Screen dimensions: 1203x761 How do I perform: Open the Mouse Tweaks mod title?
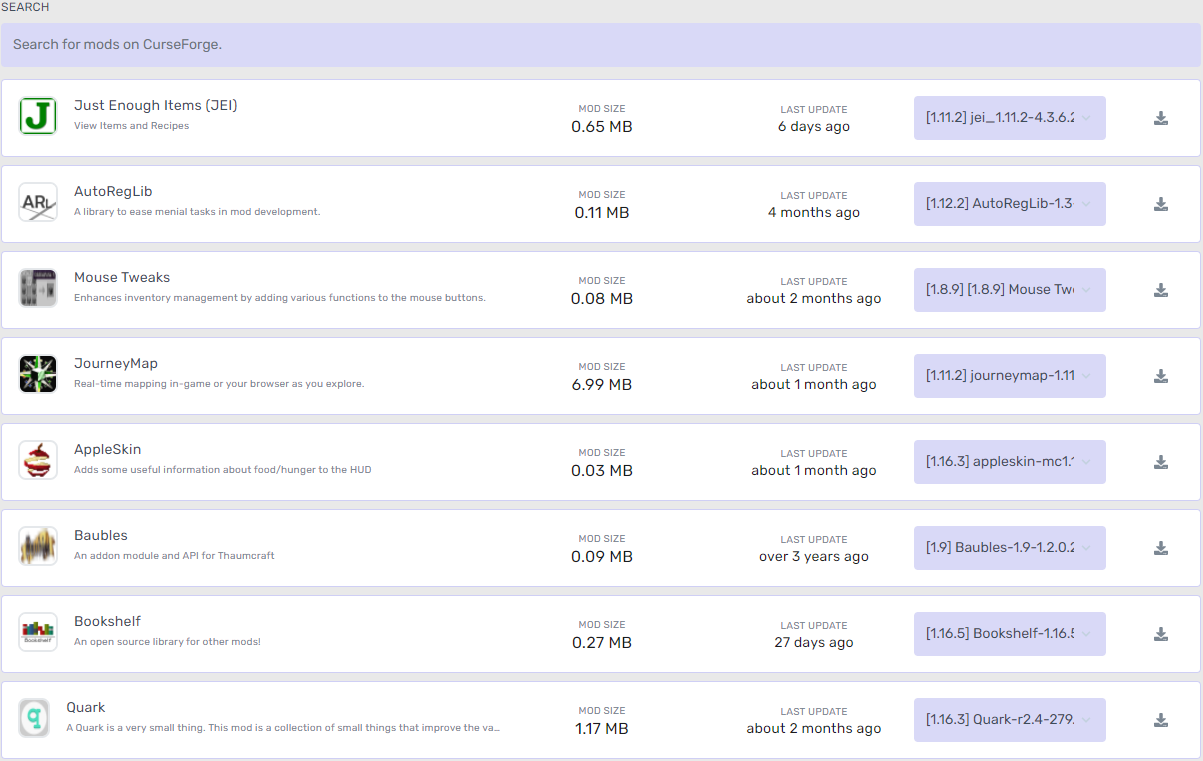pyautogui.click(x=122, y=277)
